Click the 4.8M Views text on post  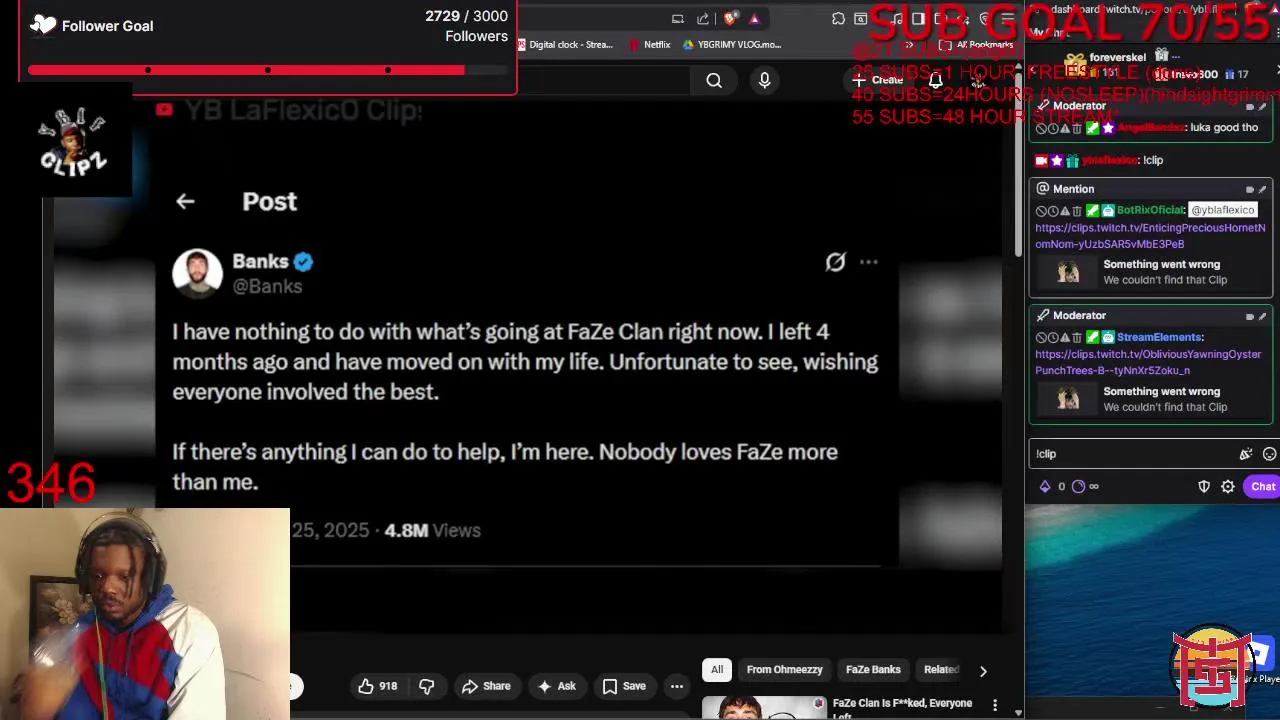[432, 531]
